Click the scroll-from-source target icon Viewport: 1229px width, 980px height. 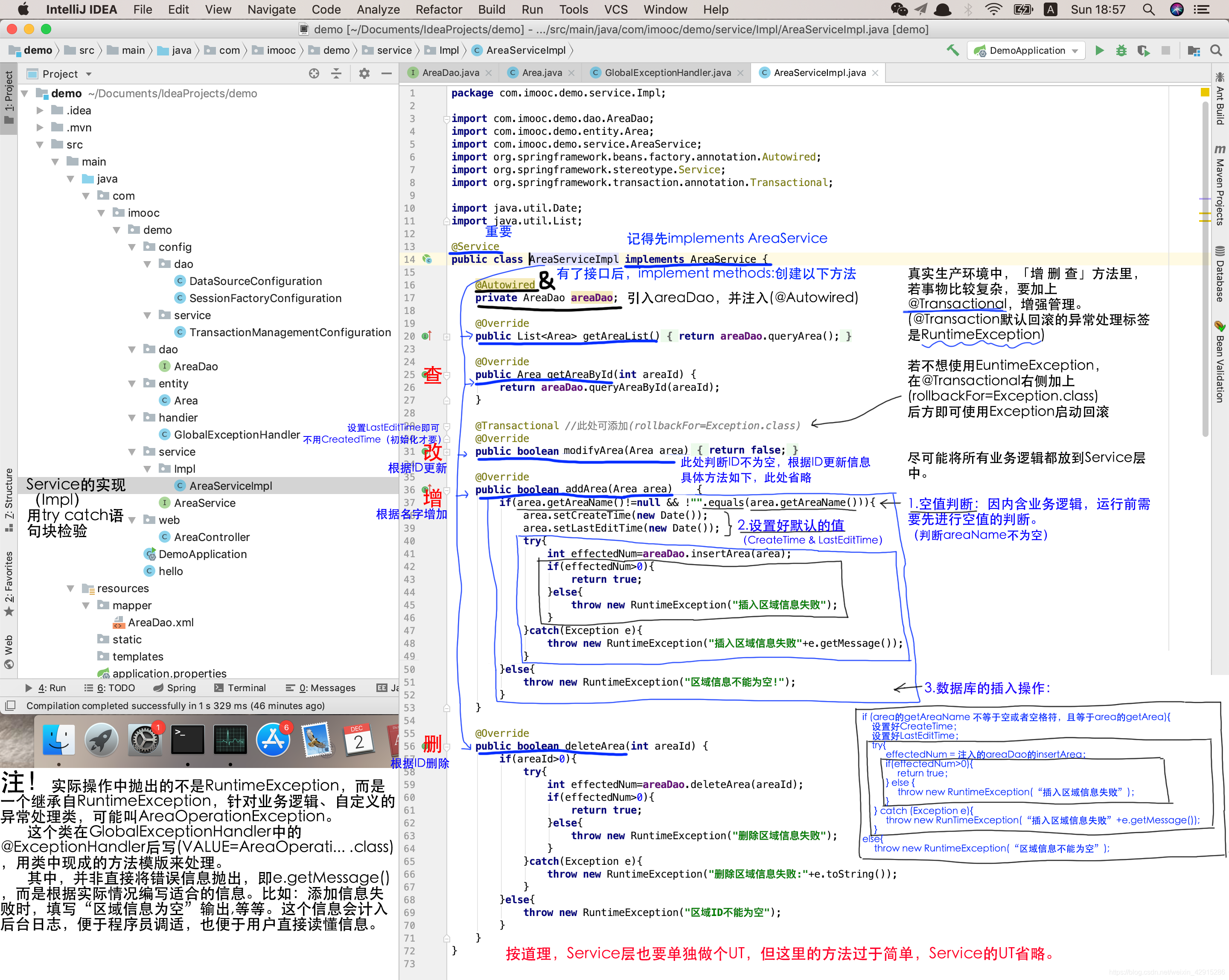click(314, 73)
